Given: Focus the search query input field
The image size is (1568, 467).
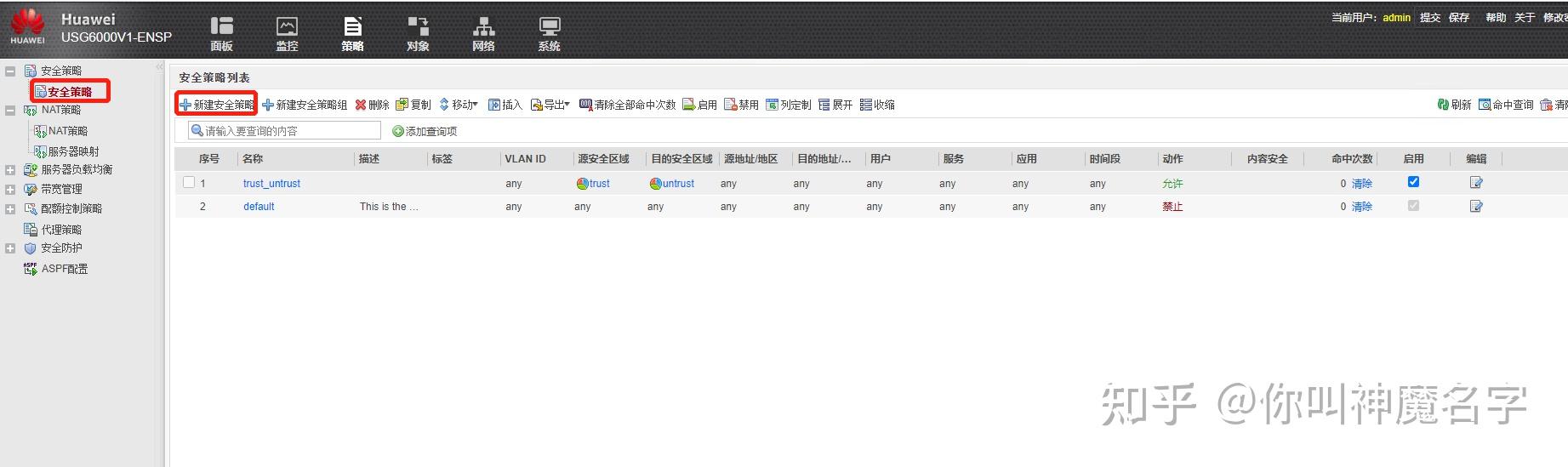Looking at the screenshot, I should click(x=284, y=130).
